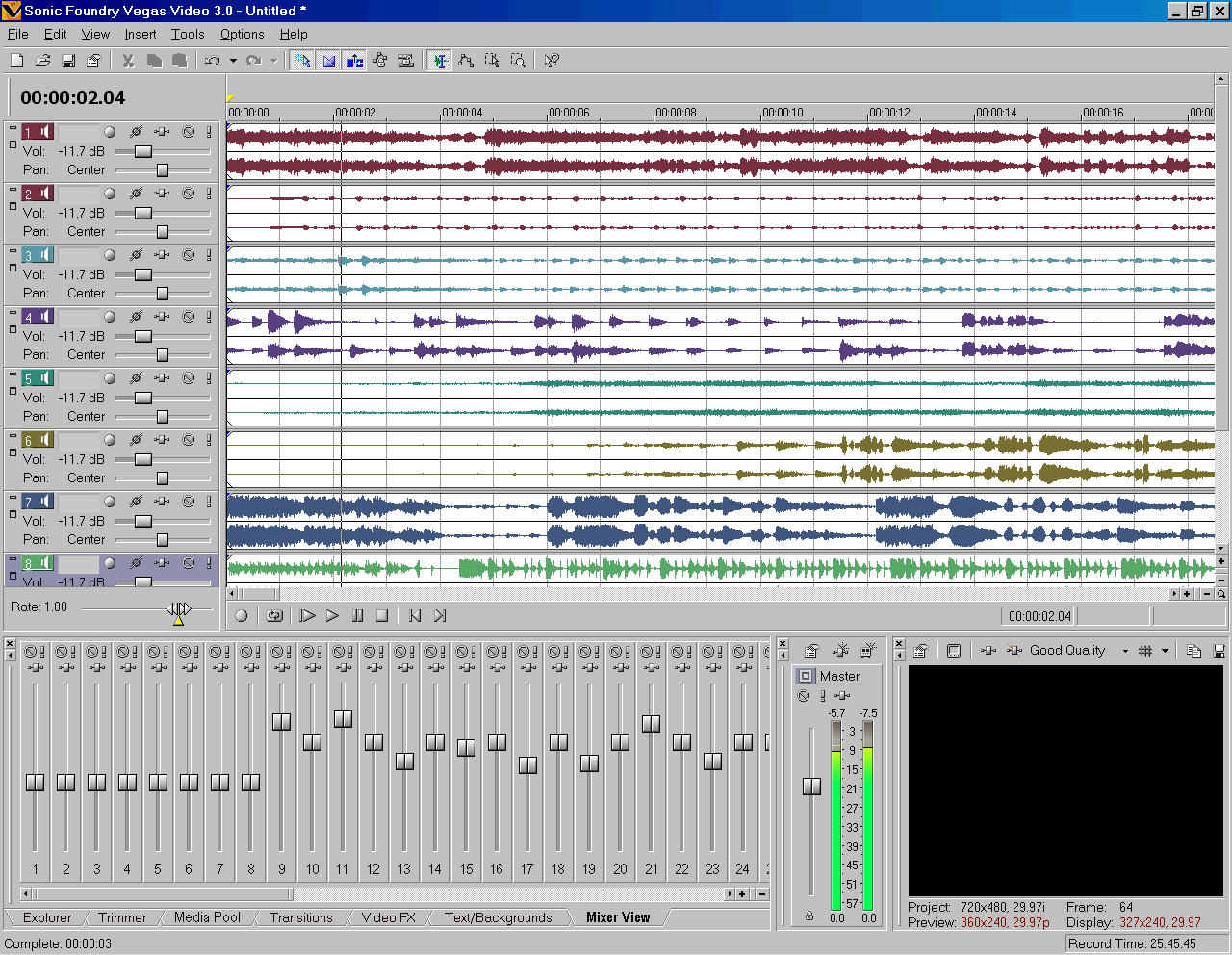Screen dimensions: 1232x955
Task: Open the Tools menu
Action: point(188,34)
